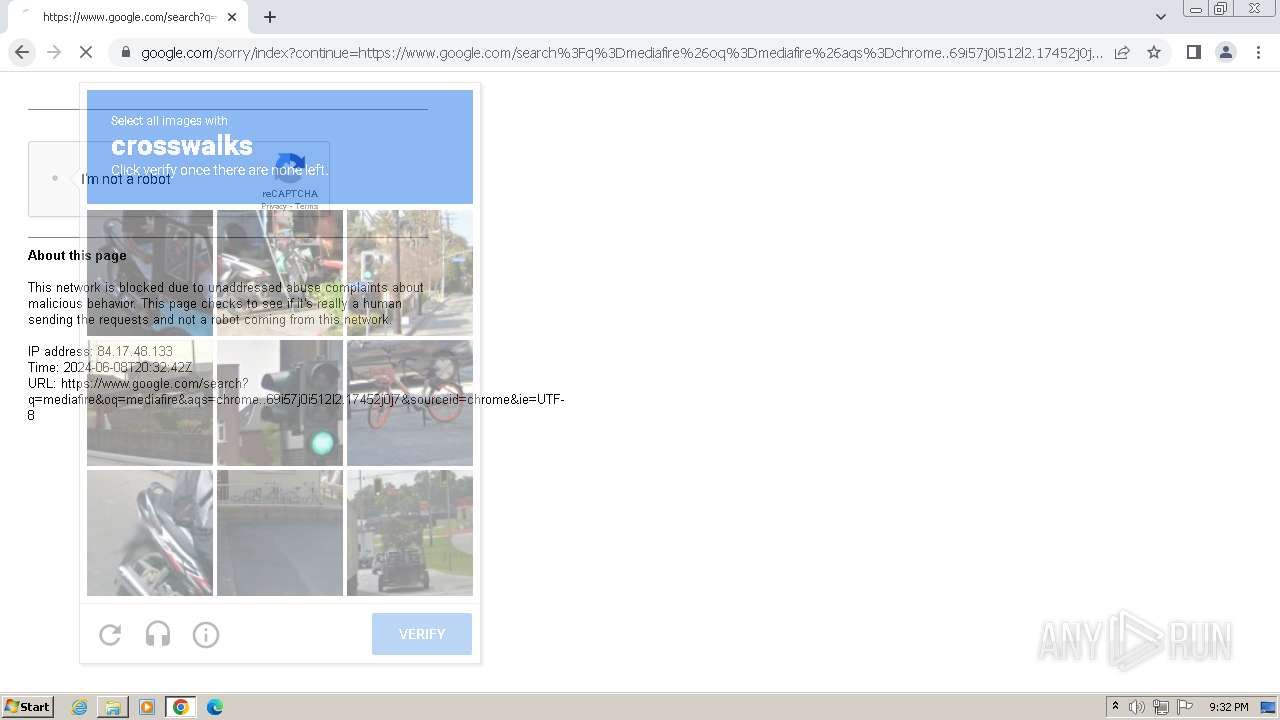This screenshot has height=720, width=1280.
Task: Open the reCAPTCHA Privacy link
Action: click(274, 207)
